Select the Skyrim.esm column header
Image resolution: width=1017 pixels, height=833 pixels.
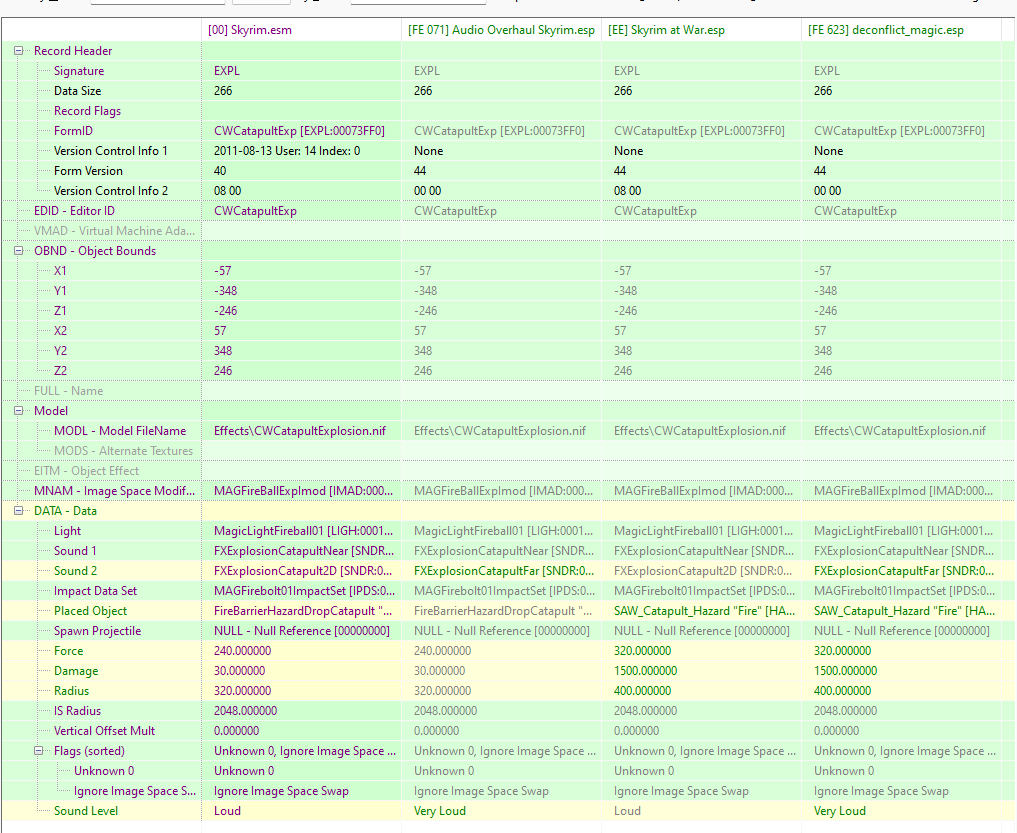250,30
